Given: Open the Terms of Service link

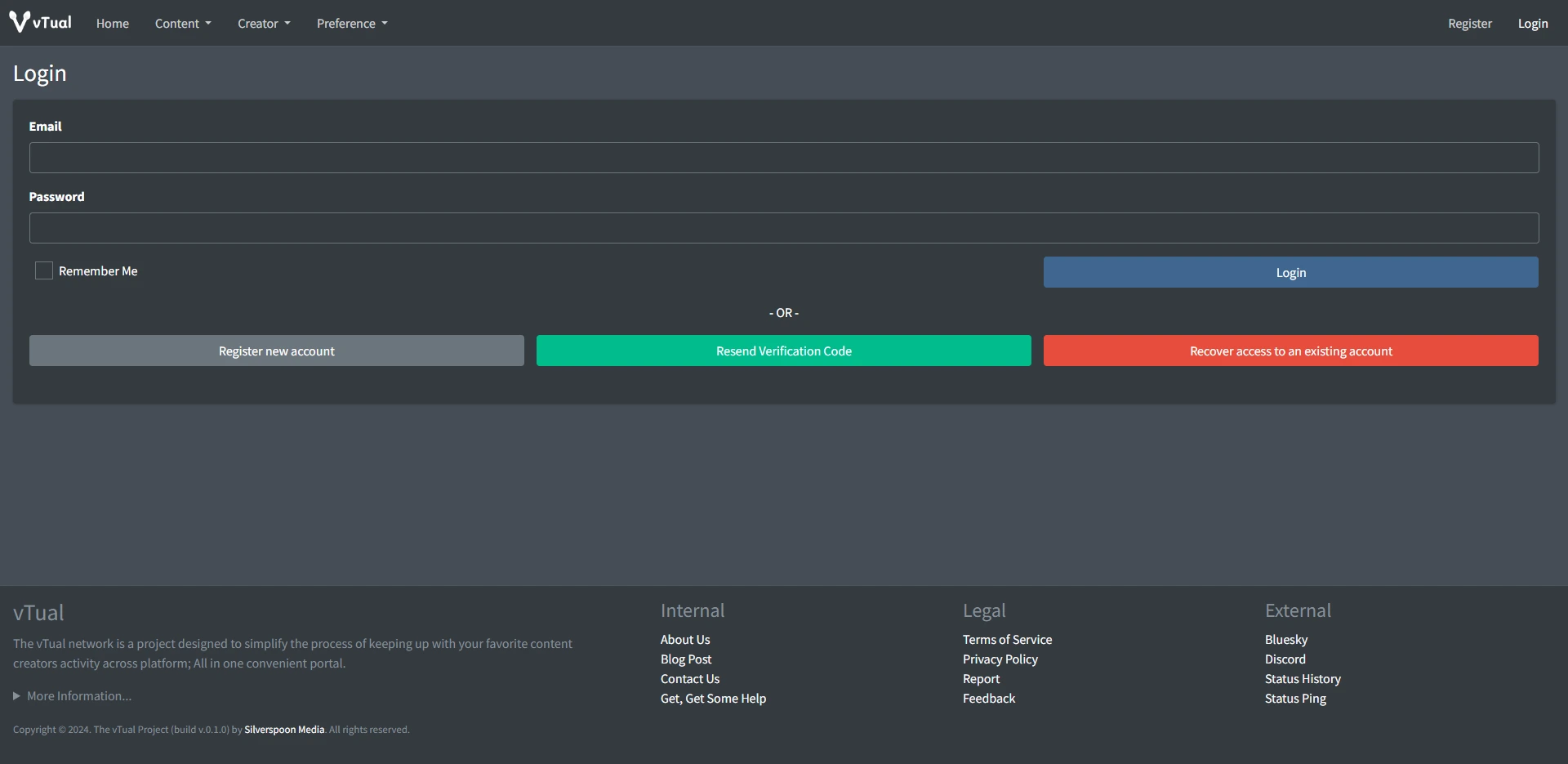Looking at the screenshot, I should click(x=1007, y=640).
